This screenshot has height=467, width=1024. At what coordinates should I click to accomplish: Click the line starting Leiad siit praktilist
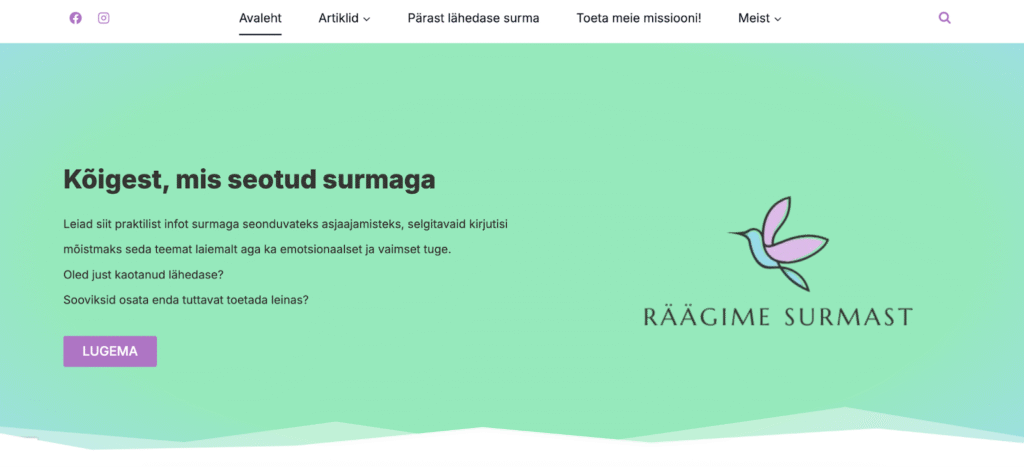pyautogui.click(x=292, y=224)
